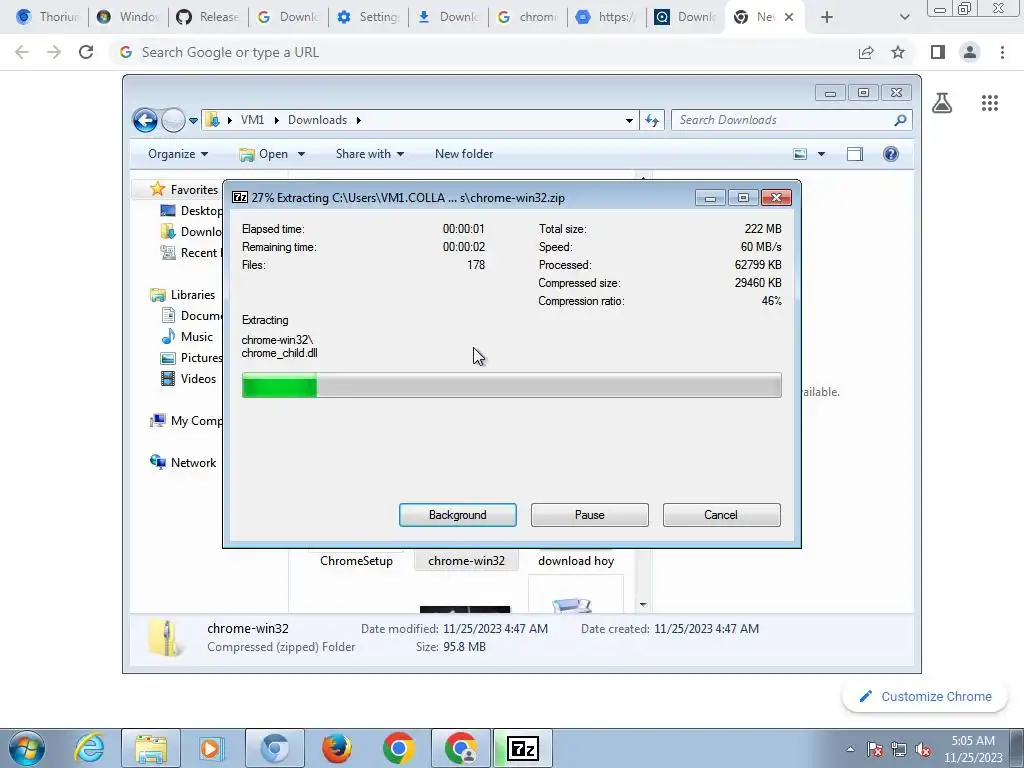The height and width of the screenshot is (768, 1024).
Task: Open the Chrome three-dot menu
Action: click(x=1002, y=52)
